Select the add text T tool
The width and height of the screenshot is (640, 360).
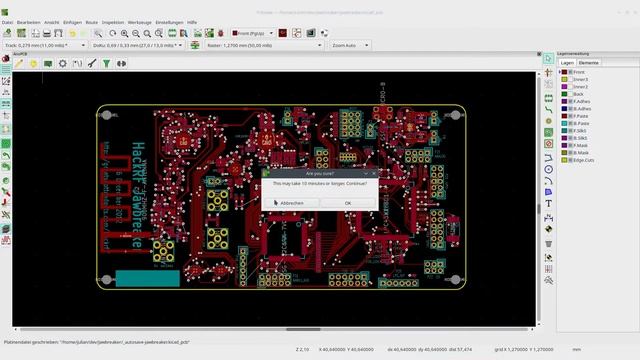coord(549,203)
